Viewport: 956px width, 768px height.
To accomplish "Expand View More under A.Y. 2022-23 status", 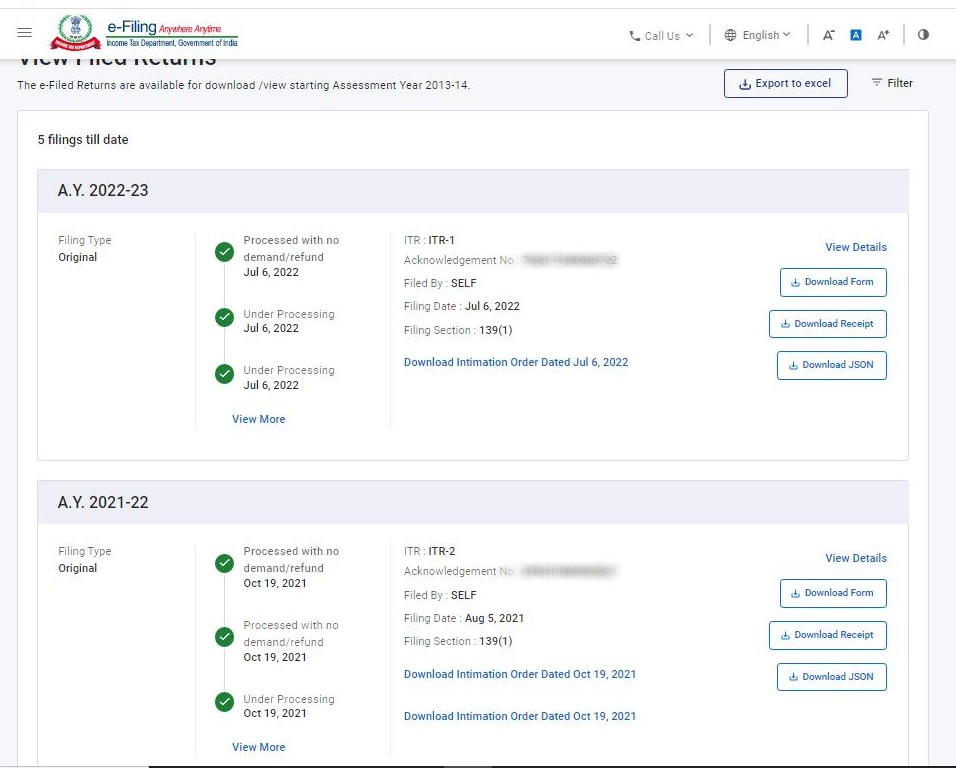I will [258, 419].
